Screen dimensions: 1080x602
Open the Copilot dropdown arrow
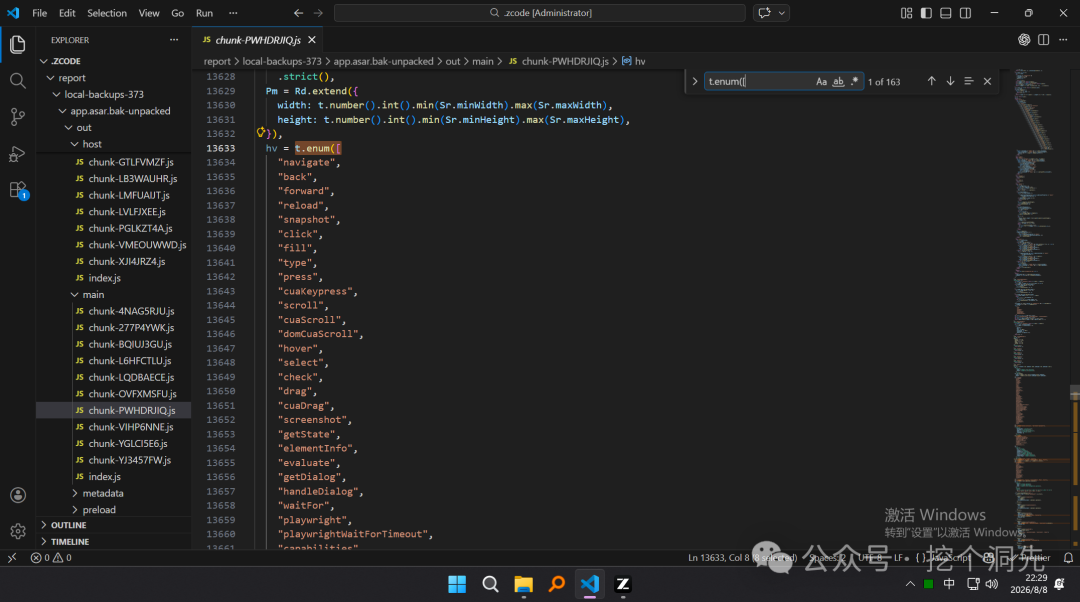782,12
